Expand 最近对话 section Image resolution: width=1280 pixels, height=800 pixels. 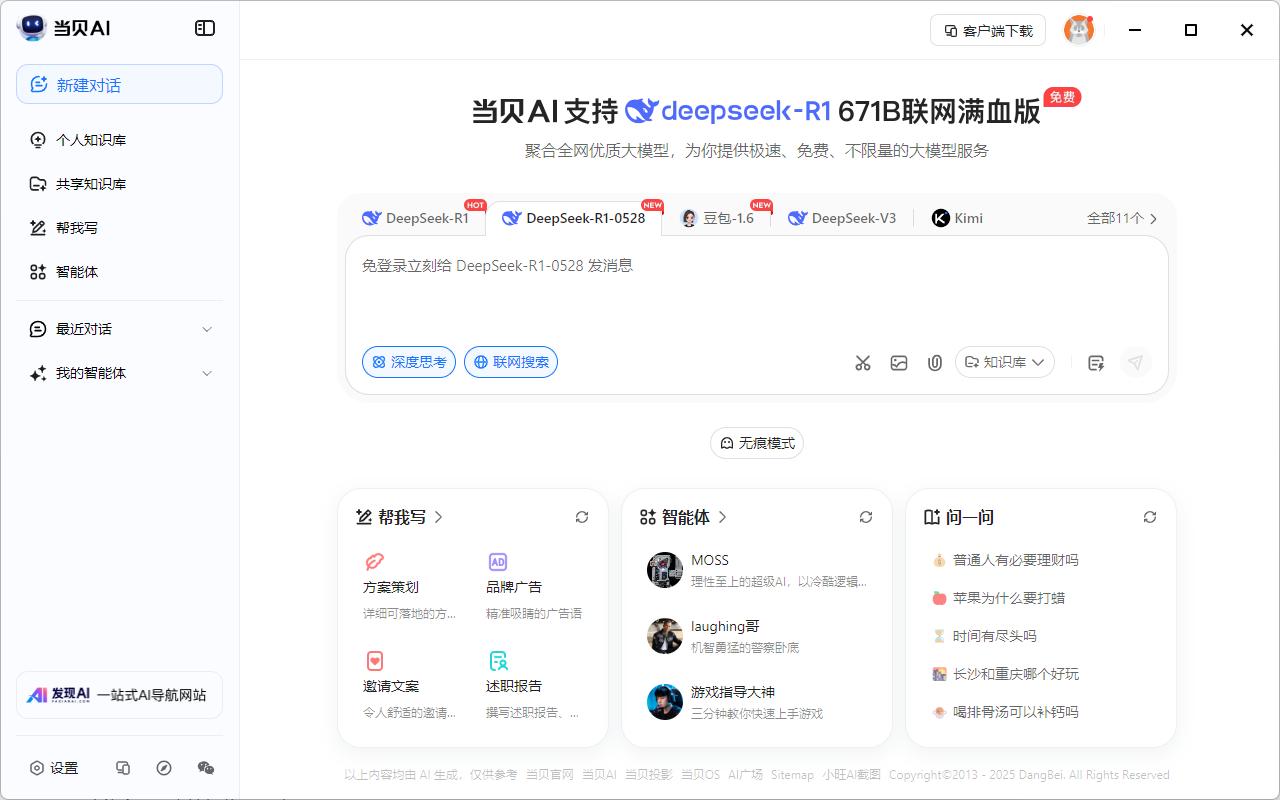point(119,329)
